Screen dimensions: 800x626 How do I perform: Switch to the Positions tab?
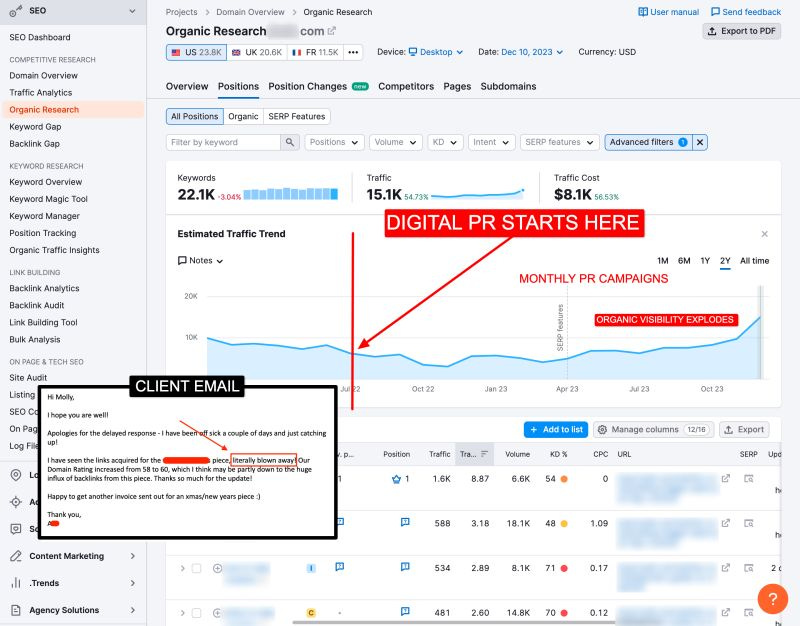238,86
